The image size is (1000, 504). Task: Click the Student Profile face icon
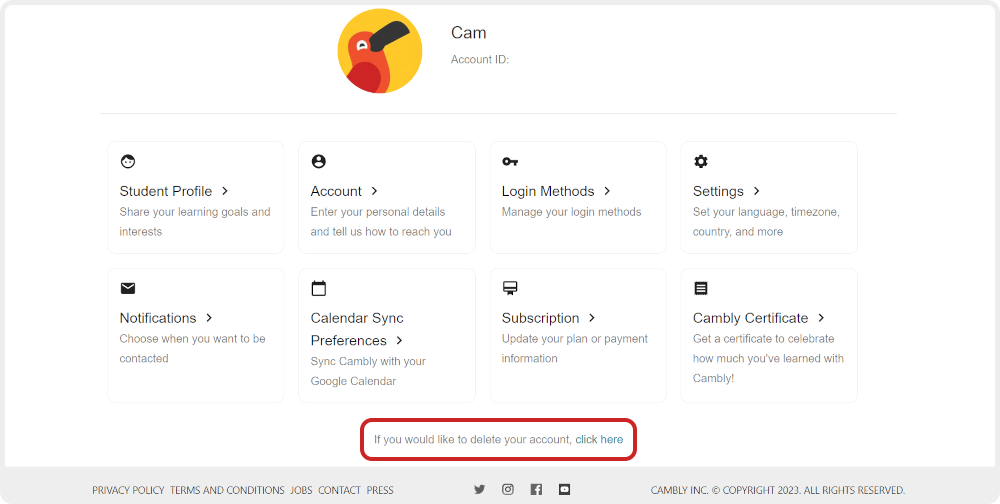128,161
